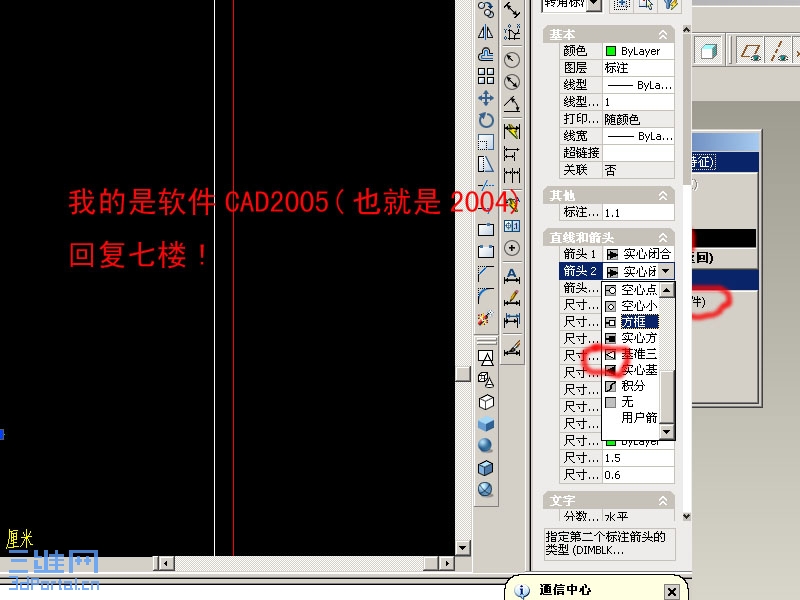This screenshot has height=600, width=800.
Task: Switch to Flat Shaded mode
Action: coord(486,423)
